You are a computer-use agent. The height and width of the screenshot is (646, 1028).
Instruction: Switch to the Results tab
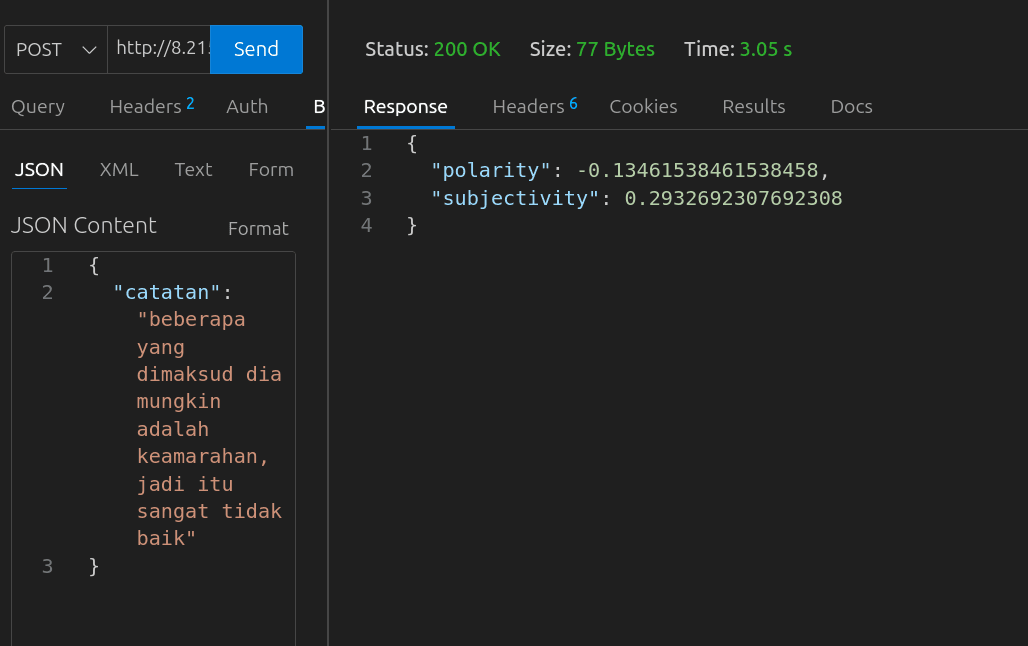(x=753, y=106)
